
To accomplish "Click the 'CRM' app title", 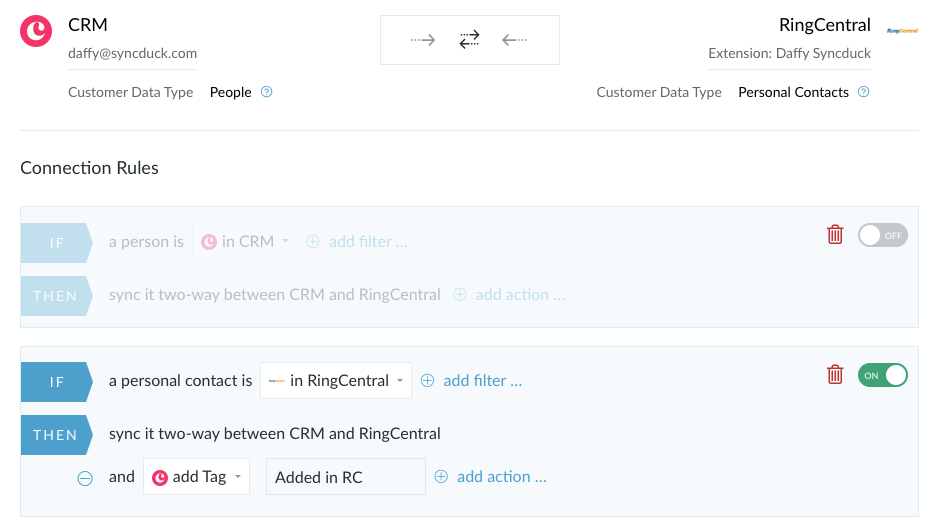I will tap(88, 25).
